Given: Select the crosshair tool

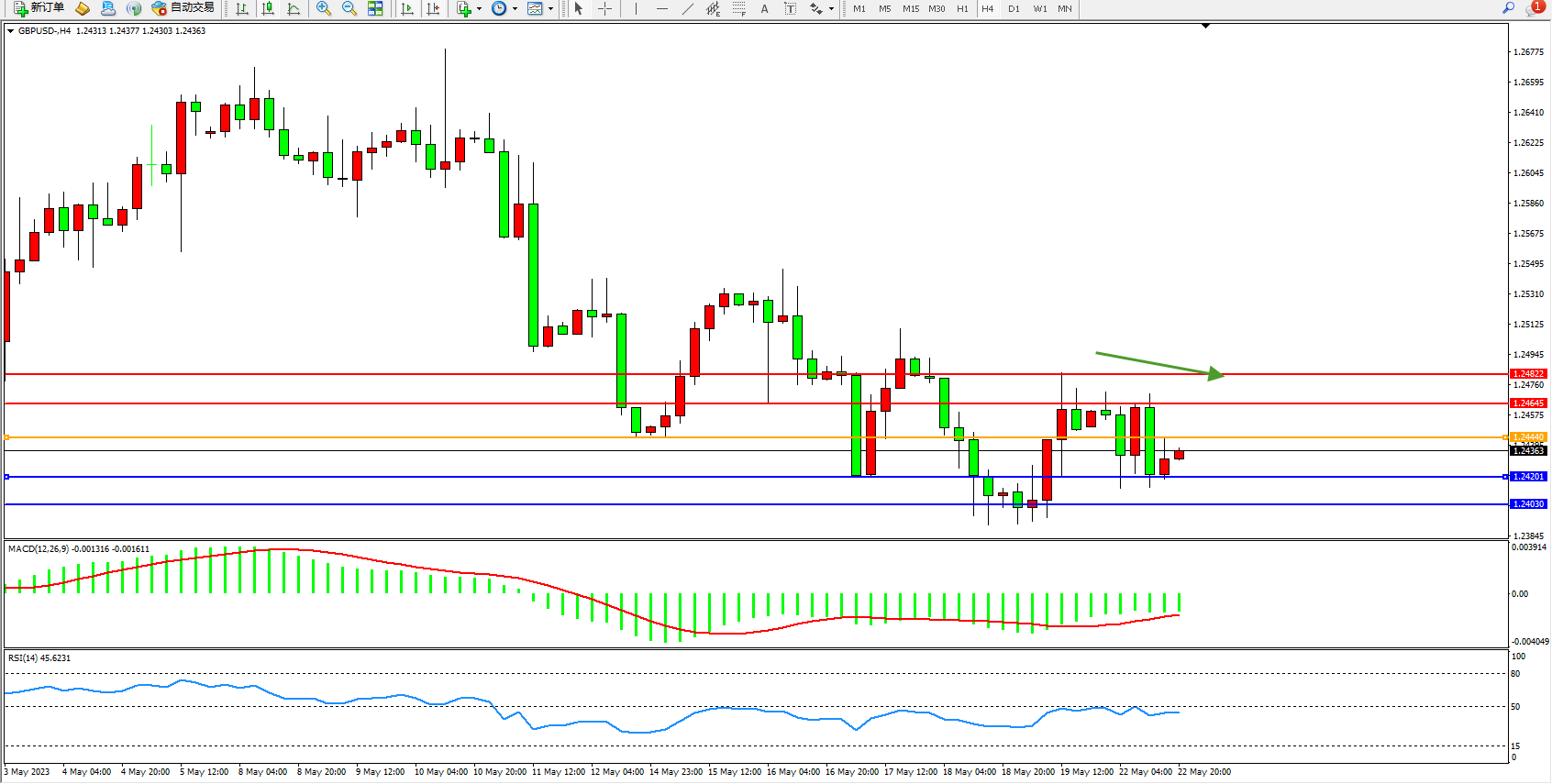Looking at the screenshot, I should [605, 8].
